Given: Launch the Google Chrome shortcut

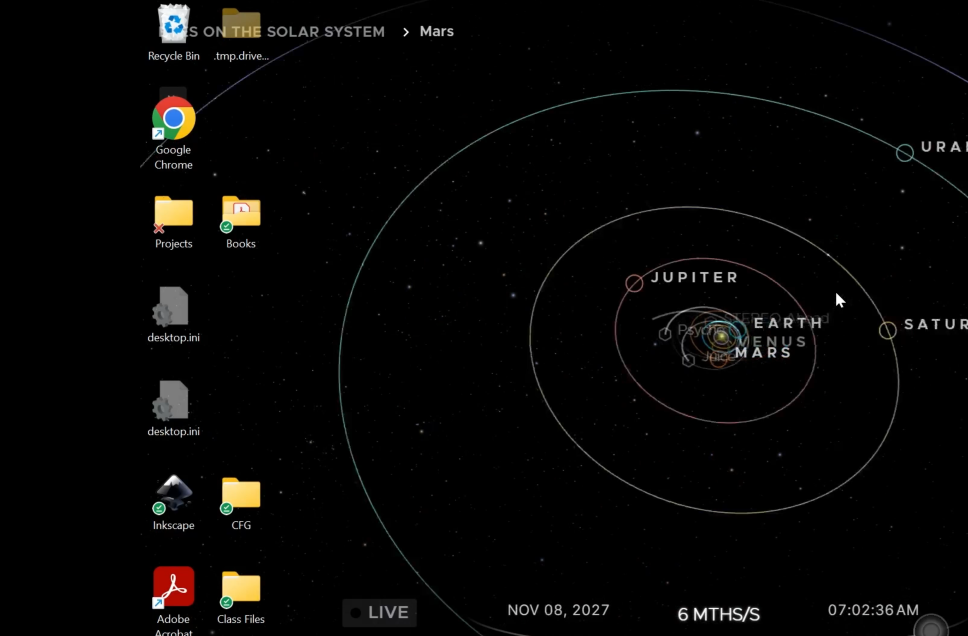Looking at the screenshot, I should (x=173, y=133).
